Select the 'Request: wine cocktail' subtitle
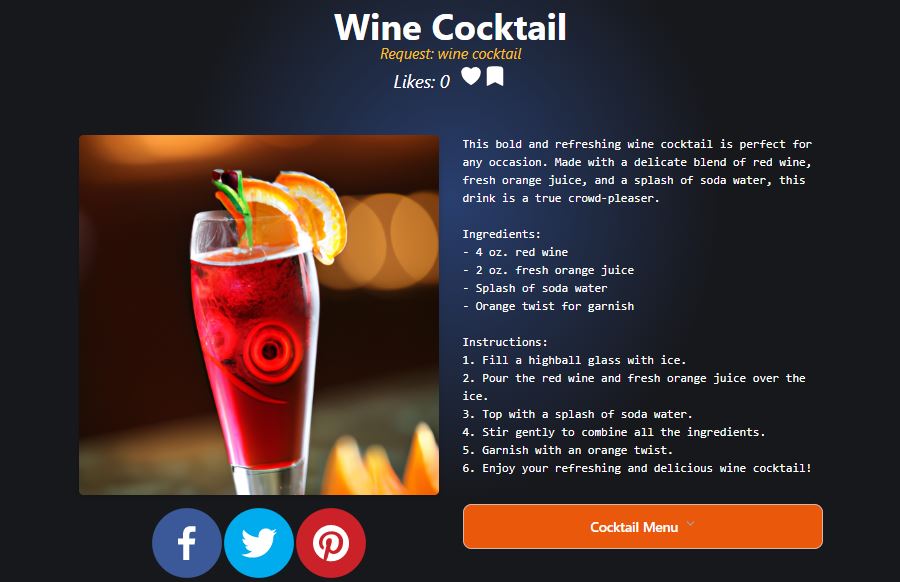Image resolution: width=900 pixels, height=582 pixels. [451, 54]
